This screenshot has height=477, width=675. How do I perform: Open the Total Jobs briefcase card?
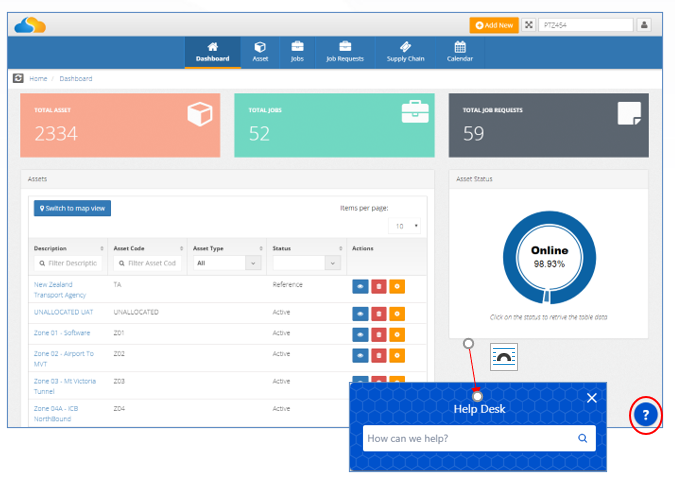(334, 125)
